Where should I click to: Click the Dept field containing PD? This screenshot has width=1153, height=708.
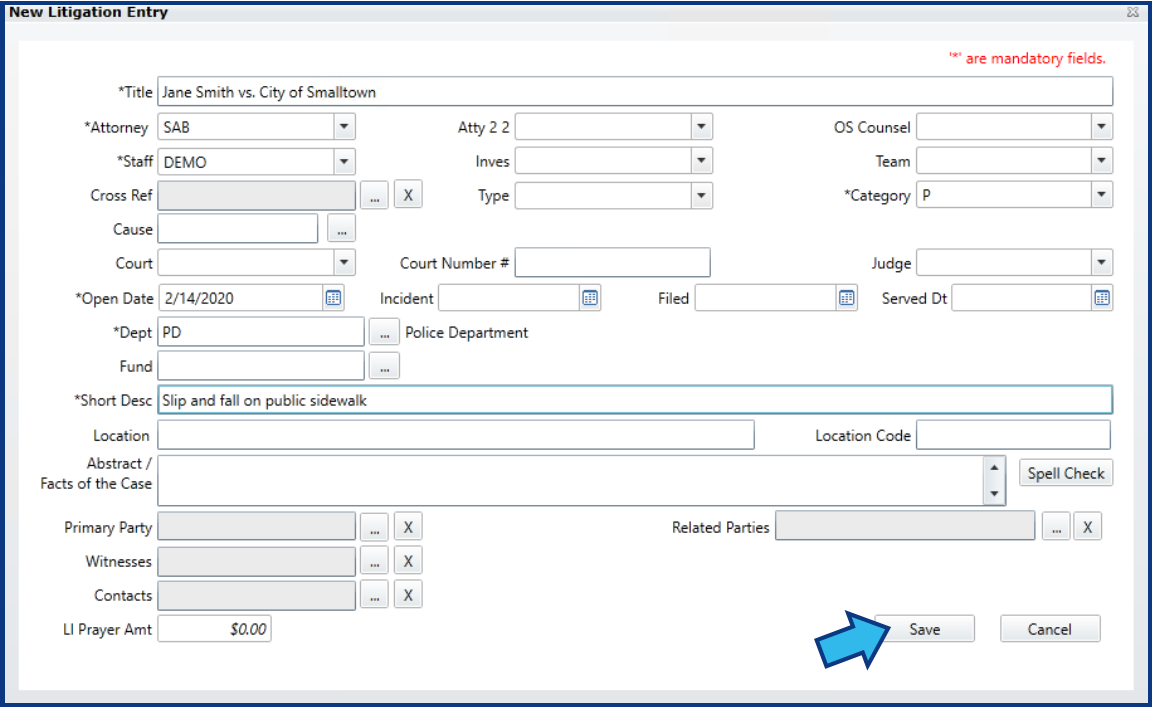[x=261, y=332]
